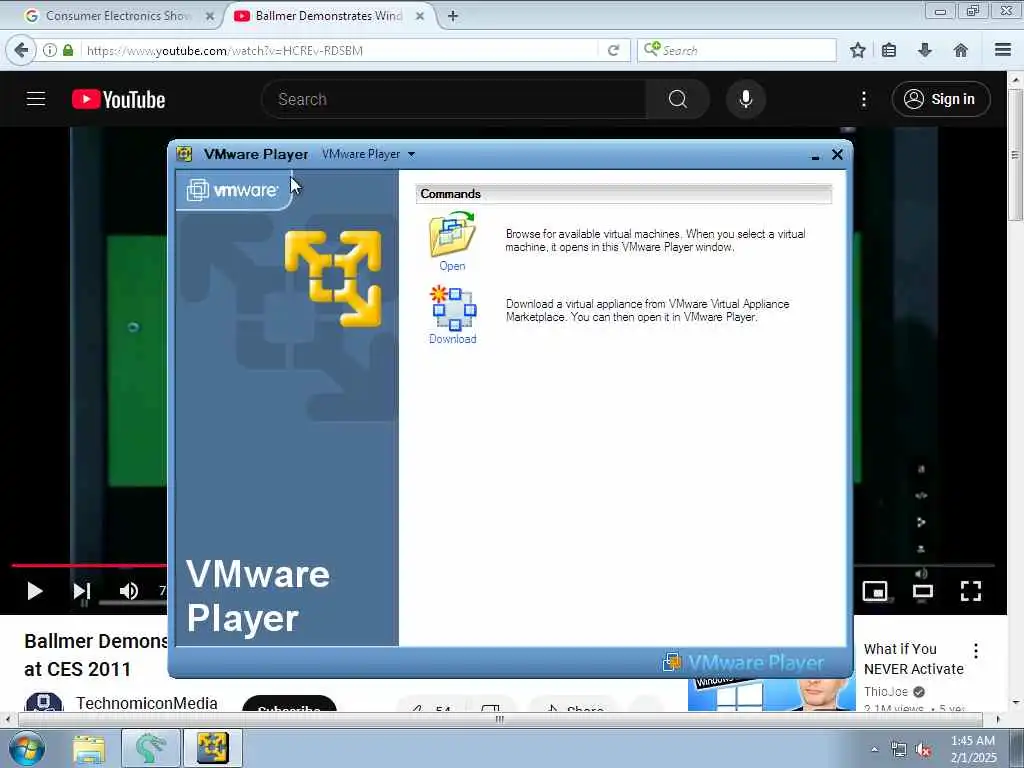Close the Consumer Electronics Show tab
This screenshot has height=768, width=1024.
pos(210,16)
